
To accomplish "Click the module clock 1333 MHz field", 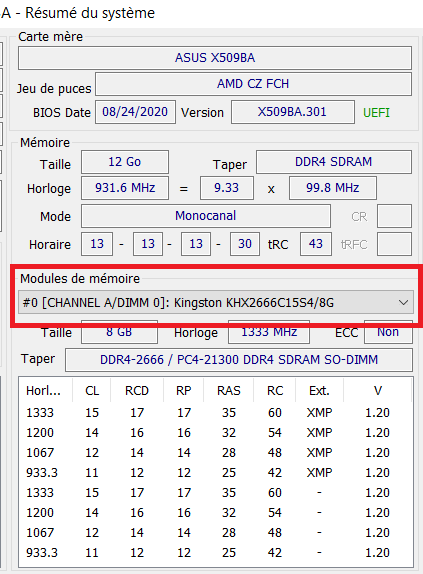I will coord(269,332).
